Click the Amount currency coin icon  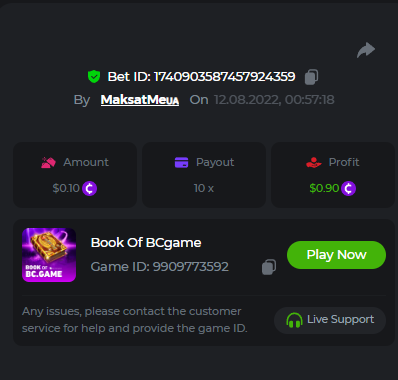click(89, 188)
